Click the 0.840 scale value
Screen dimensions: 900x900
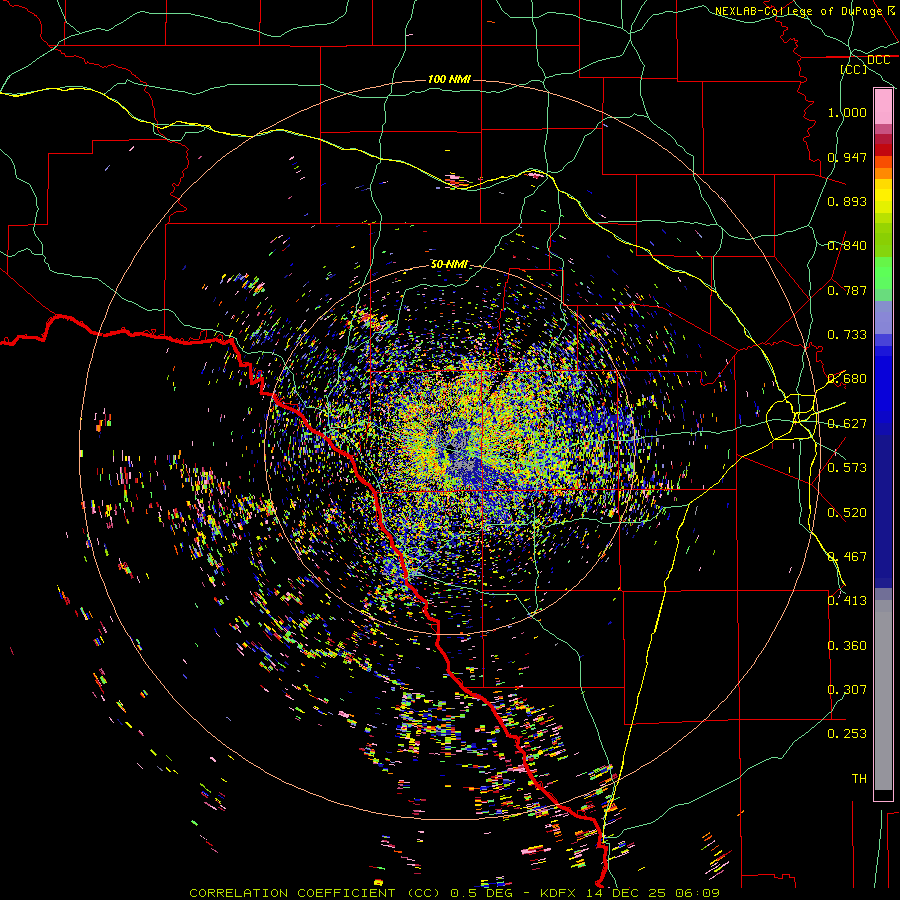(x=847, y=246)
